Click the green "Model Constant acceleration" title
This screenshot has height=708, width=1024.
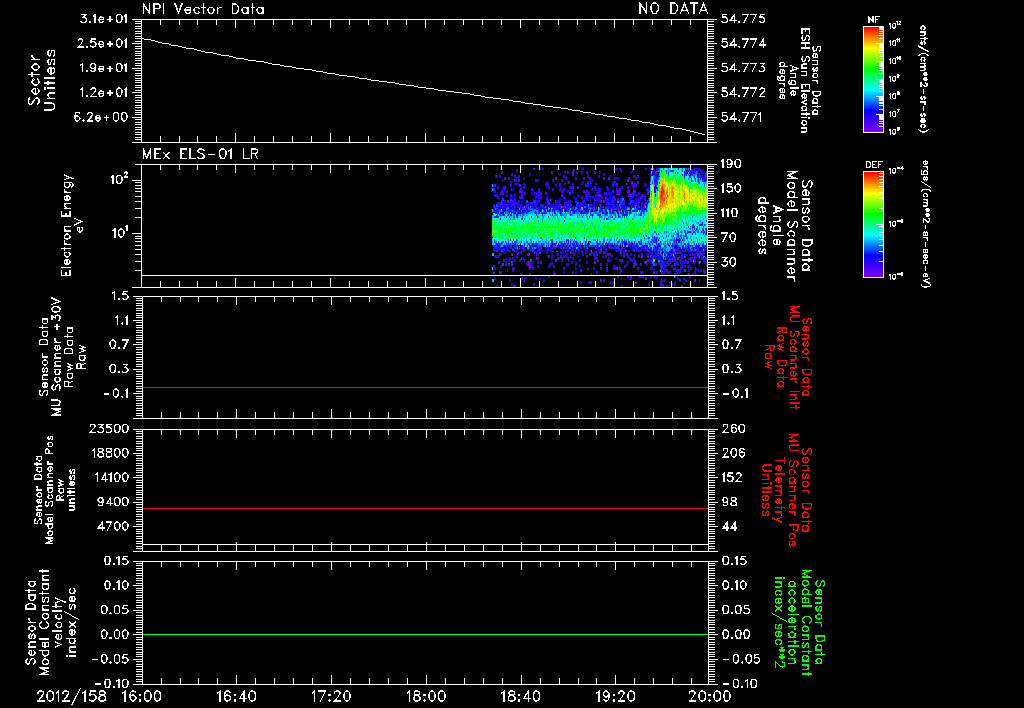pyautogui.click(x=798, y=622)
